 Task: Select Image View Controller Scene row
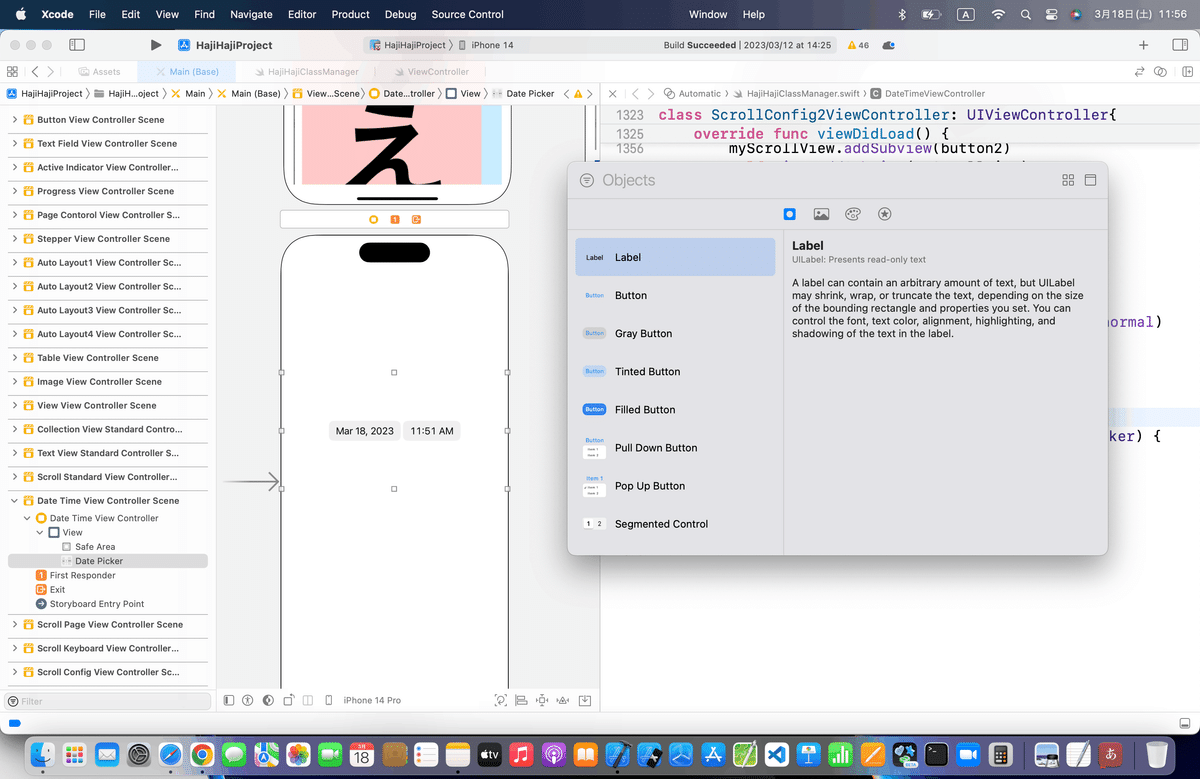pyautogui.click(x=108, y=382)
